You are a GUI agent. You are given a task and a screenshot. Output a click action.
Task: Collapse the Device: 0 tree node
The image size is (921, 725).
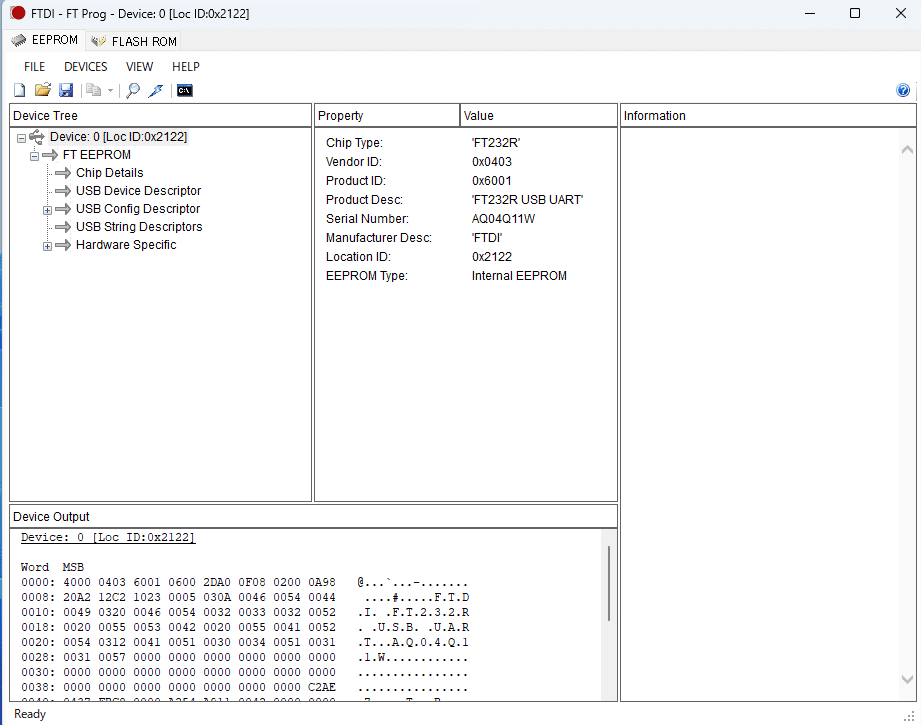coord(22,139)
